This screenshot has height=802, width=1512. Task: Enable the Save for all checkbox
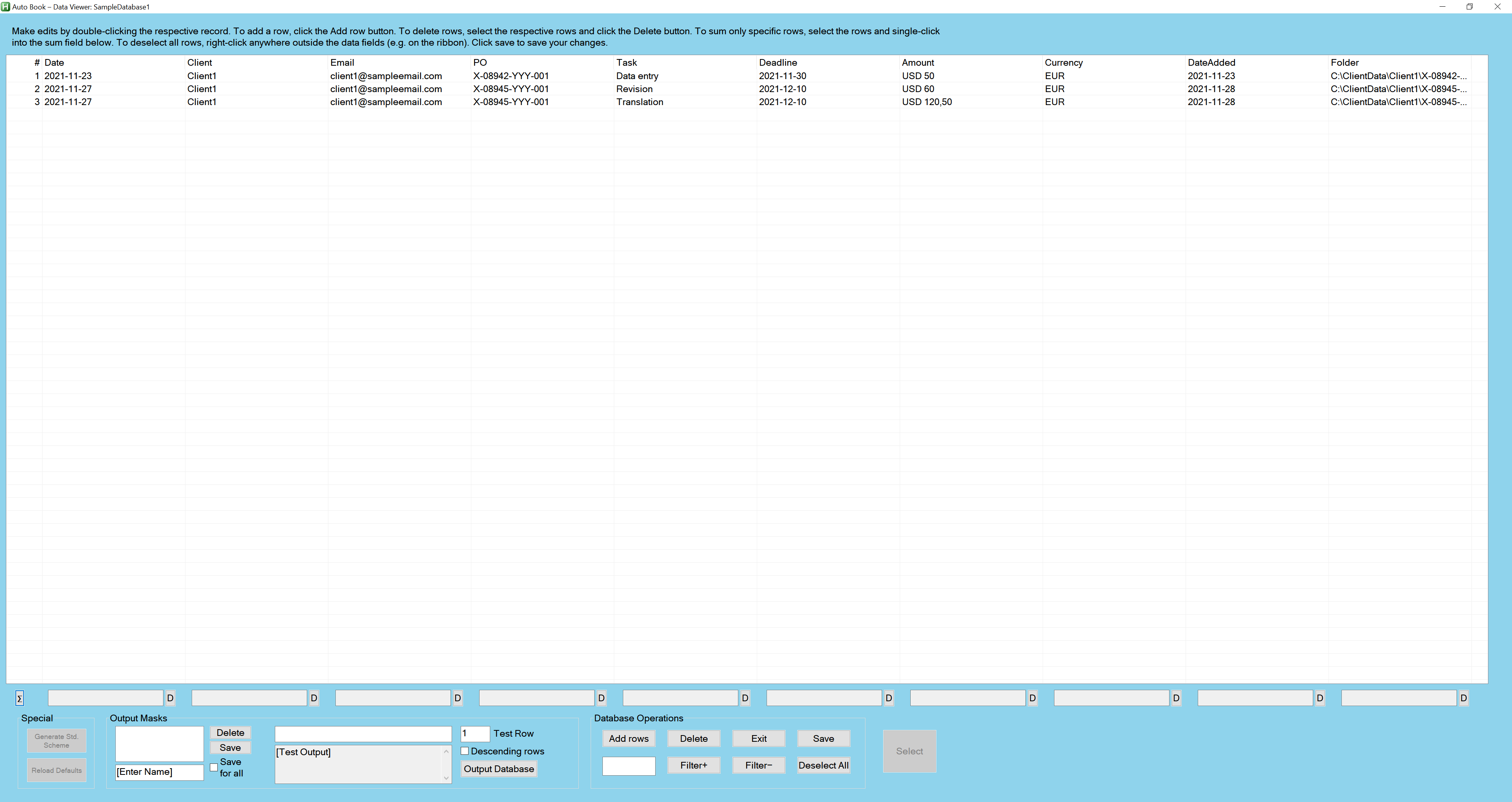pyautogui.click(x=214, y=767)
